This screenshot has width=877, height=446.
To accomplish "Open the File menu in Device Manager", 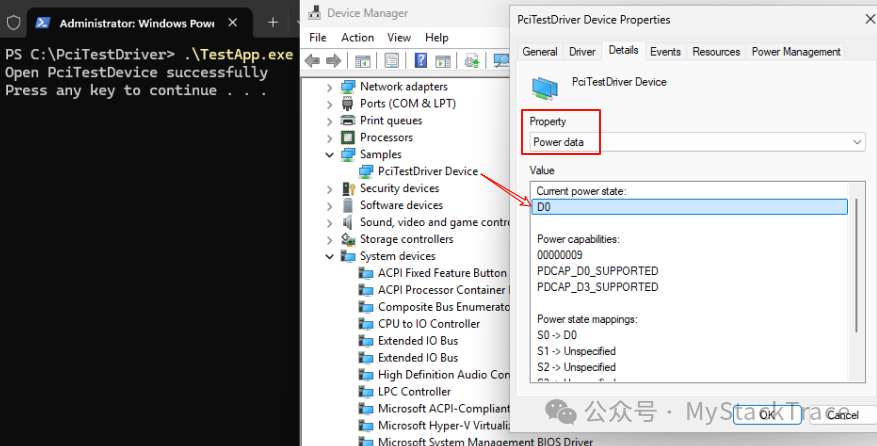I will (x=318, y=37).
